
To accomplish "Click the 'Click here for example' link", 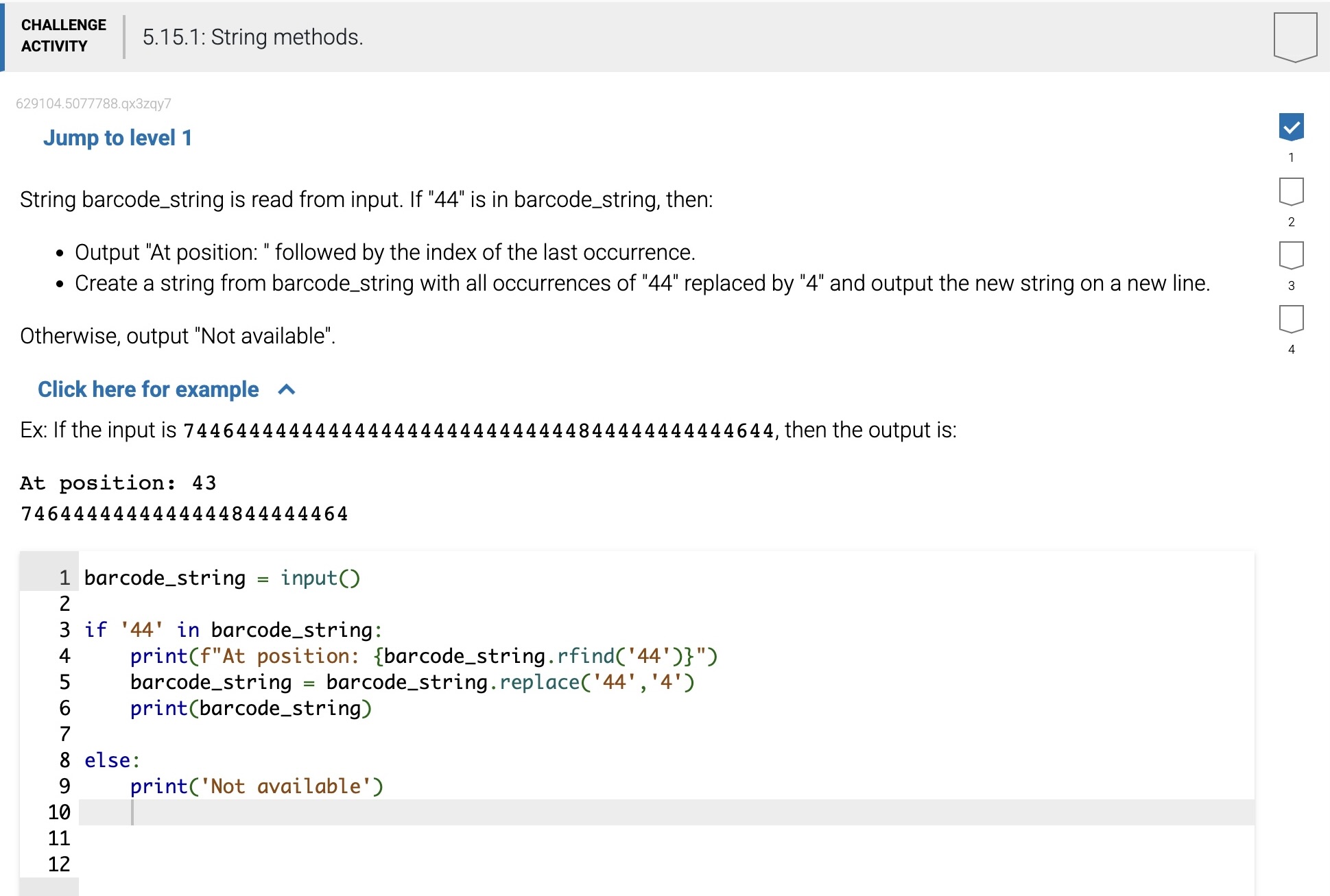I will tap(148, 389).
